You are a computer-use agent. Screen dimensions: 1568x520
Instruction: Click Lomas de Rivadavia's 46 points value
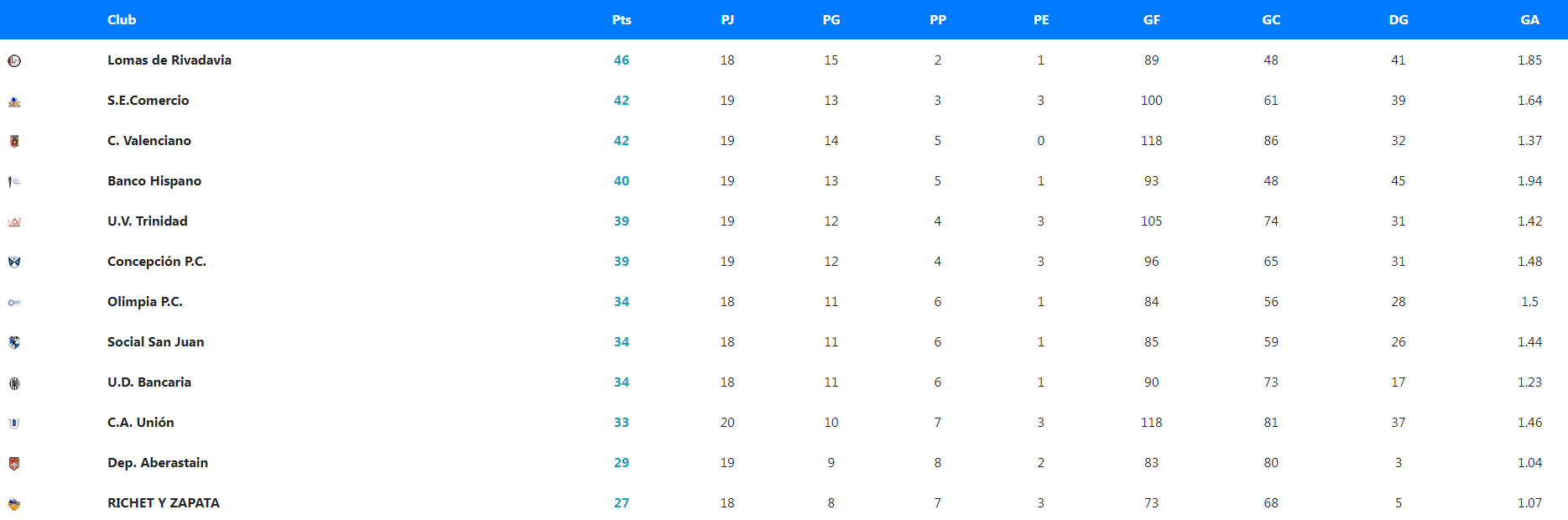click(x=622, y=60)
